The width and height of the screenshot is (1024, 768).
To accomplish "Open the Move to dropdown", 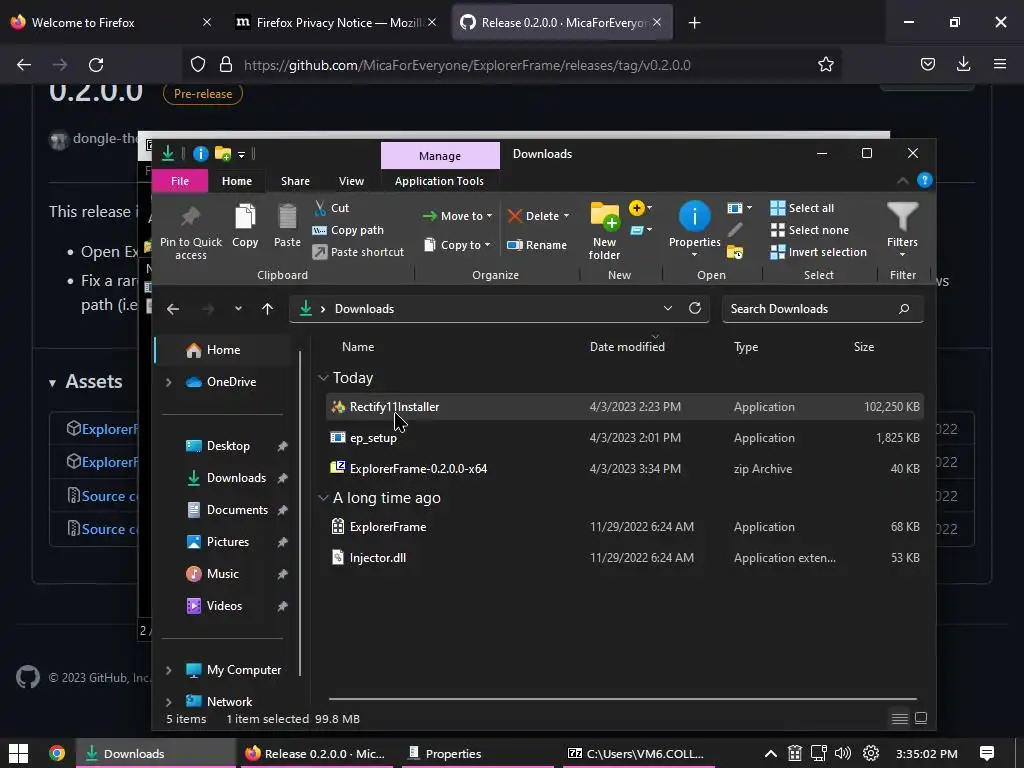I will click(x=457, y=216).
